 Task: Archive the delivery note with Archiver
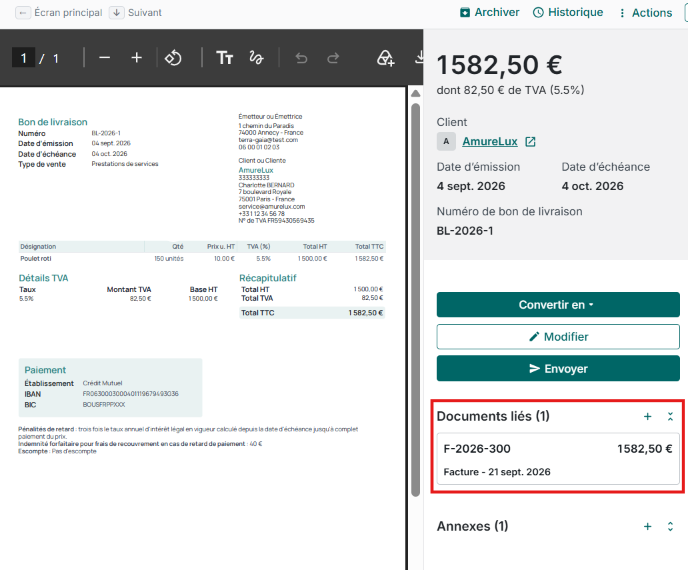[x=489, y=12]
